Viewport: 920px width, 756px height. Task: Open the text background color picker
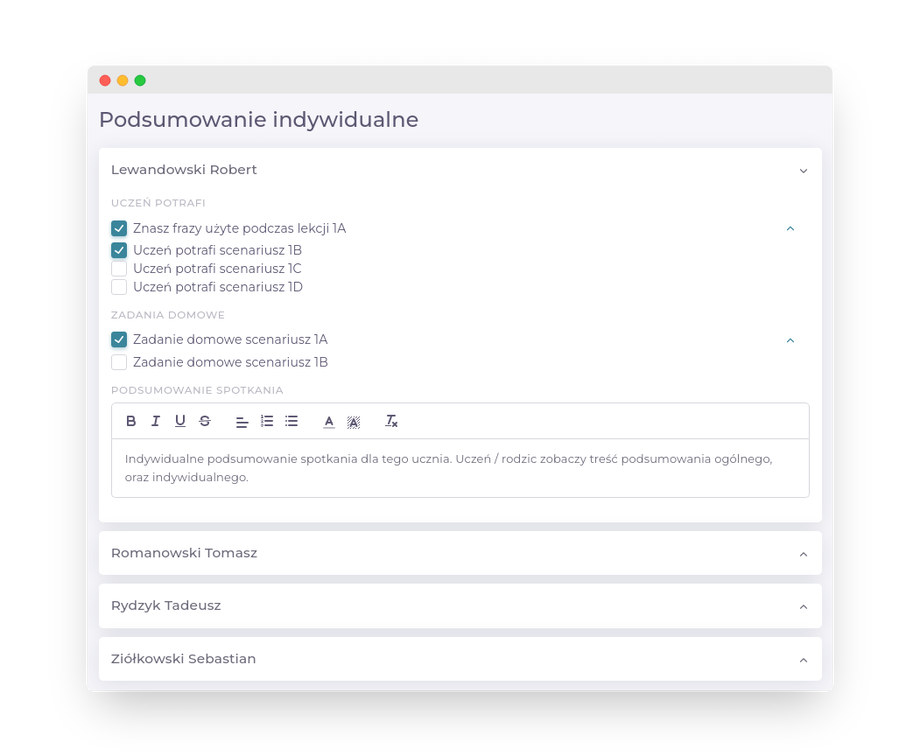[353, 422]
